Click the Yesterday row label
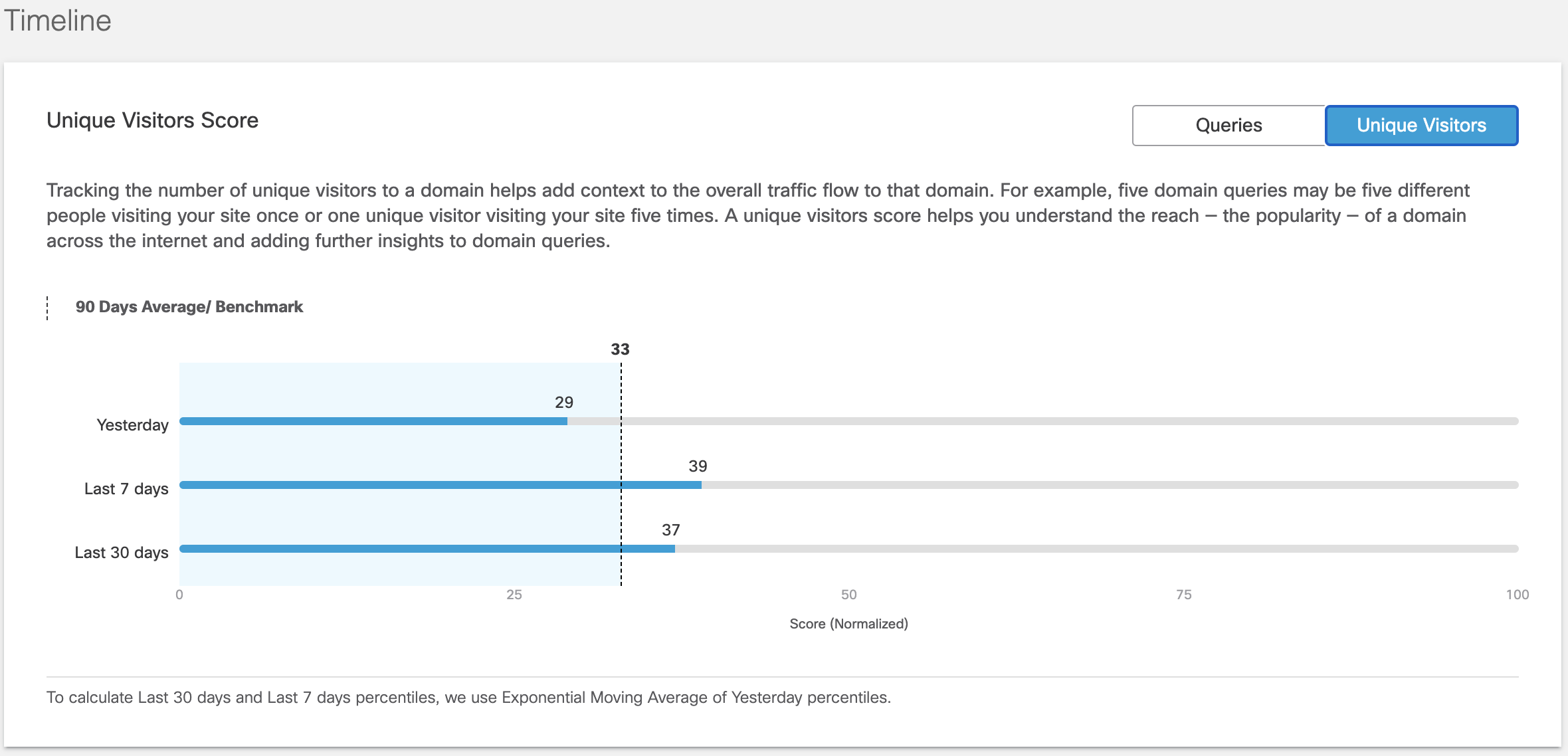The height and width of the screenshot is (756, 1568). pos(132,425)
